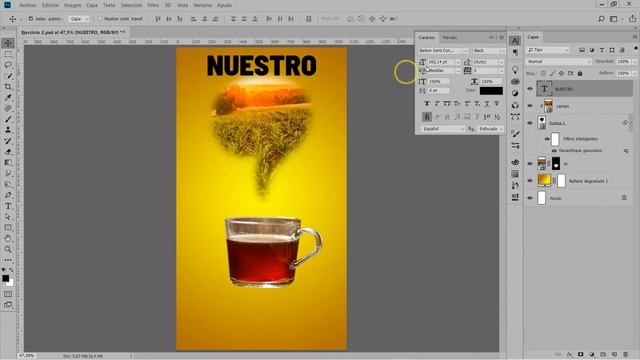Open the Adjustments half-circle icon in dock
Screen dimensions: 640x360
pyautogui.click(x=515, y=93)
